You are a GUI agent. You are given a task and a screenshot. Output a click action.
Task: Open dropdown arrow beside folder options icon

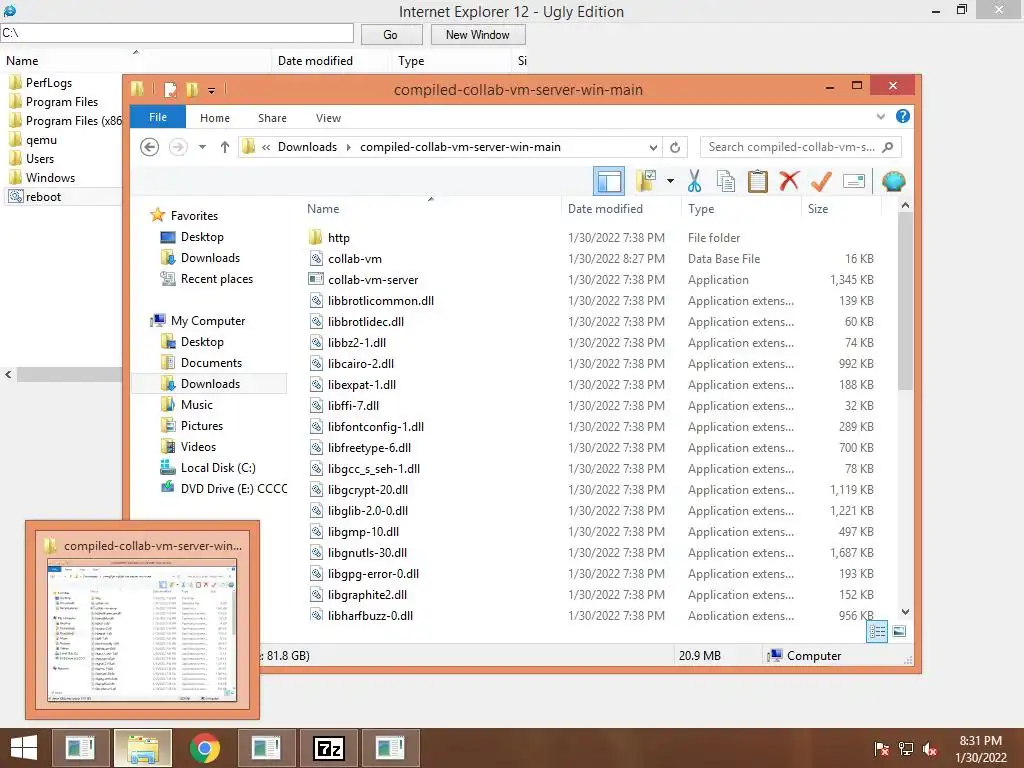[670, 181]
